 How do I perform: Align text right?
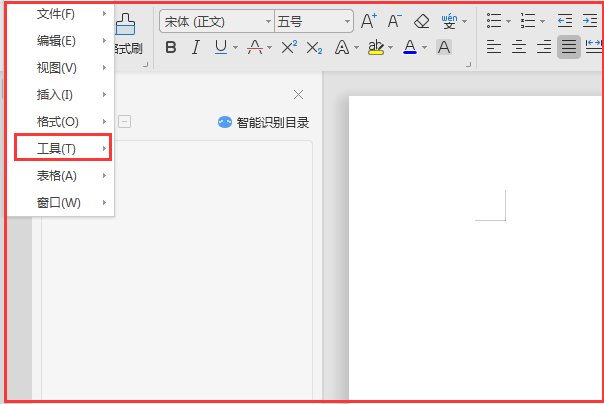pos(544,47)
